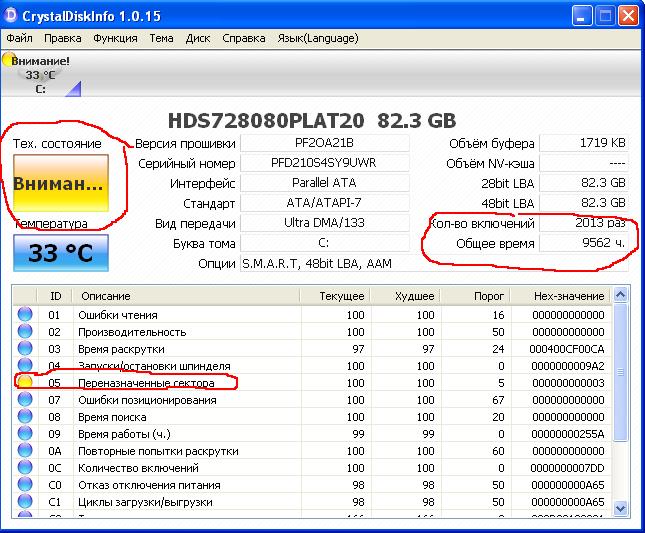Click the Текущее column header

click(336, 296)
